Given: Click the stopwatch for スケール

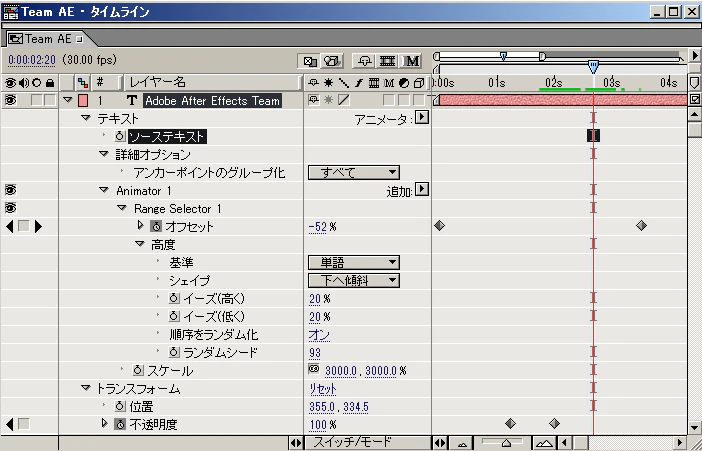Looking at the screenshot, I should pyautogui.click(x=138, y=370).
